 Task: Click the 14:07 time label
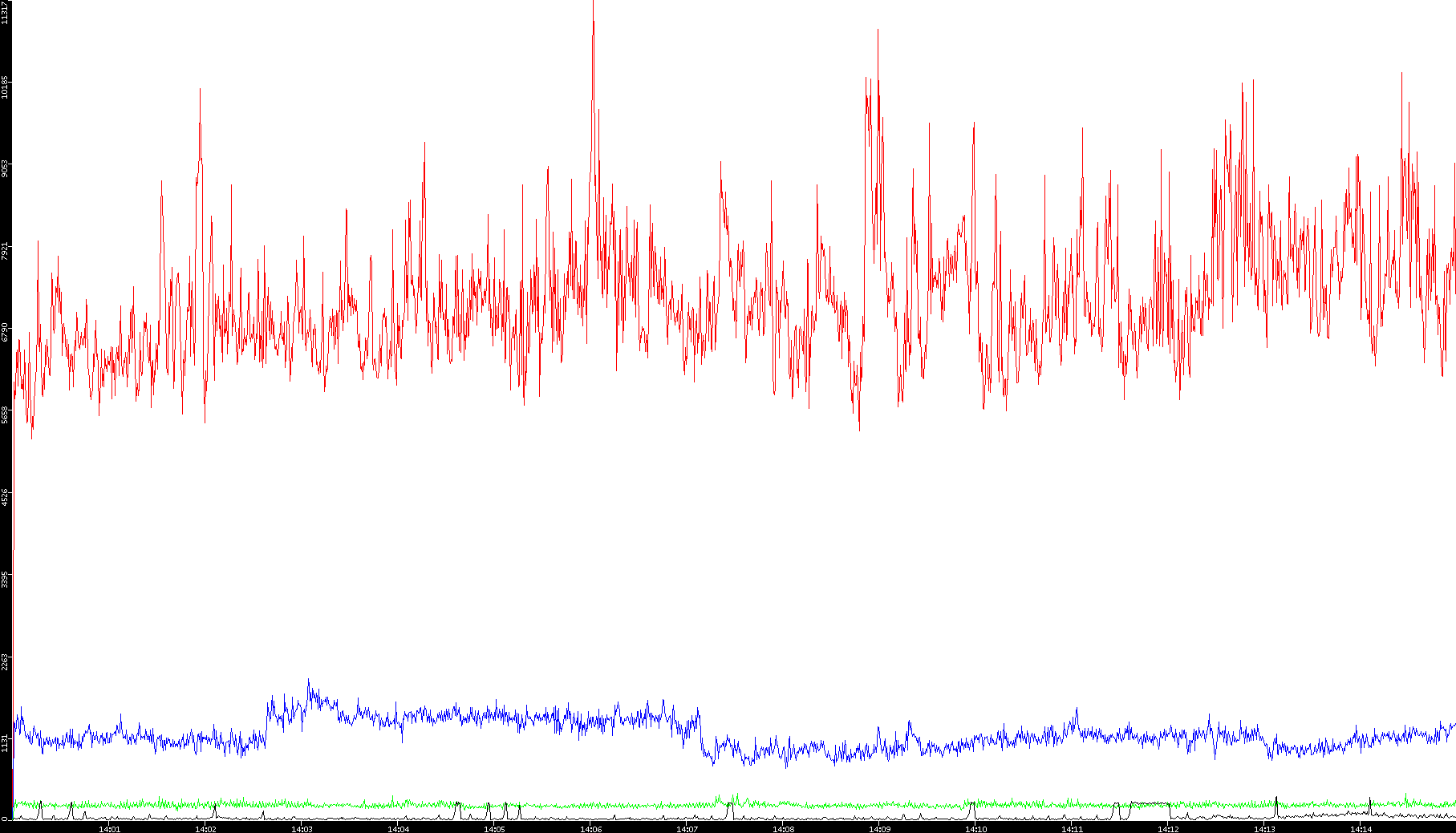tap(687, 829)
